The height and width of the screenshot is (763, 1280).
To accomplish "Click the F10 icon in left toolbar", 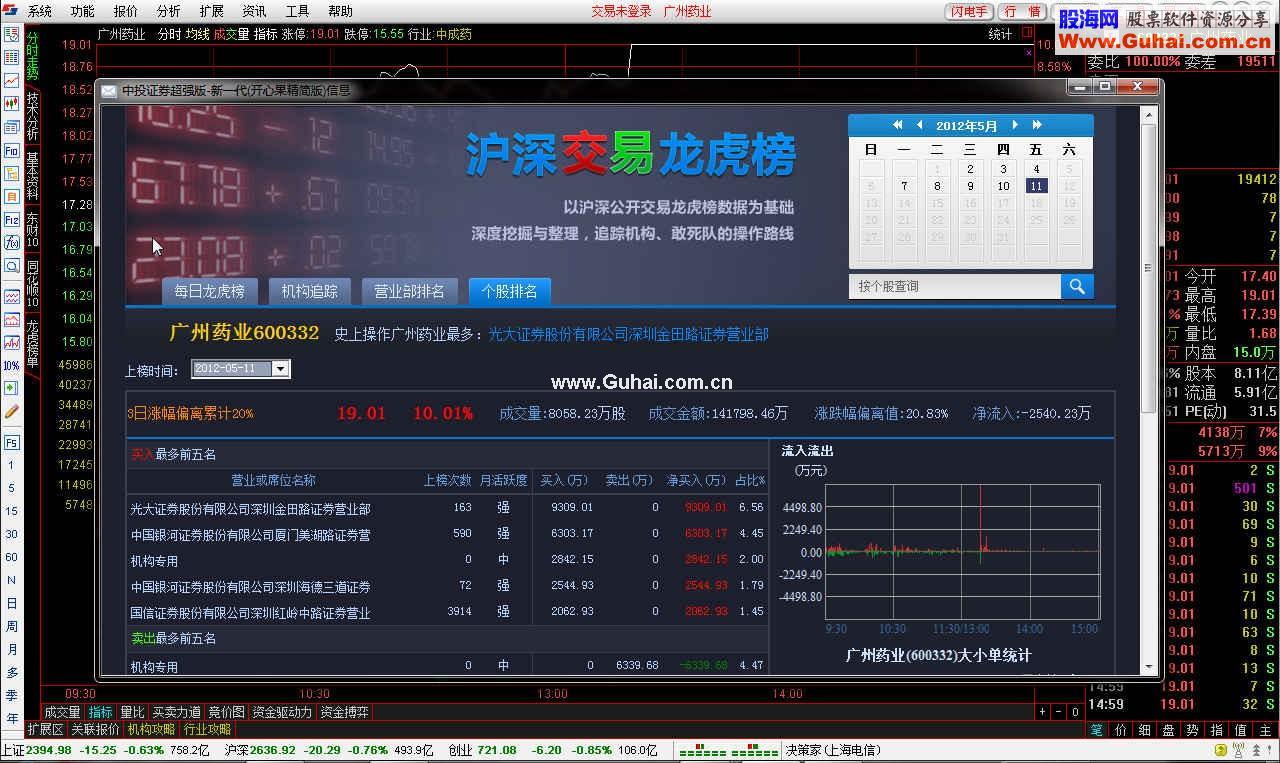I will coord(12,150).
